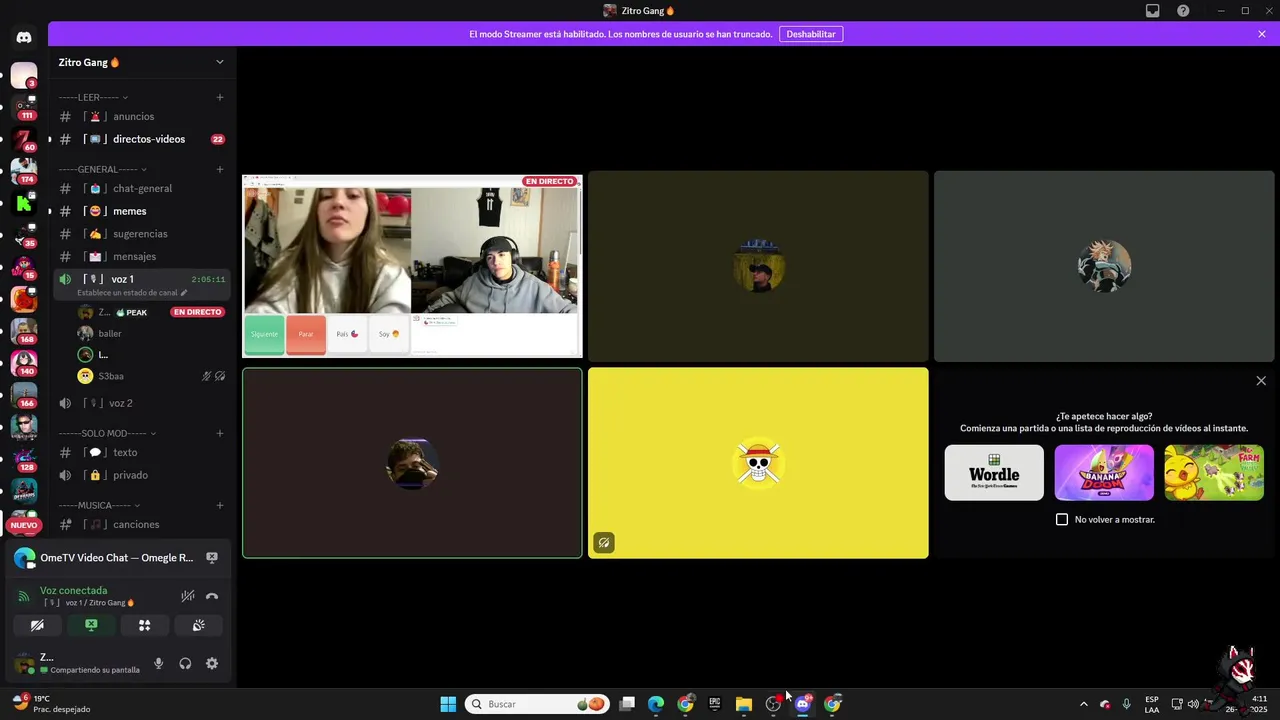The width and height of the screenshot is (1280, 720).
Task: Open the directos-videos channel
Action: [x=142, y=139]
